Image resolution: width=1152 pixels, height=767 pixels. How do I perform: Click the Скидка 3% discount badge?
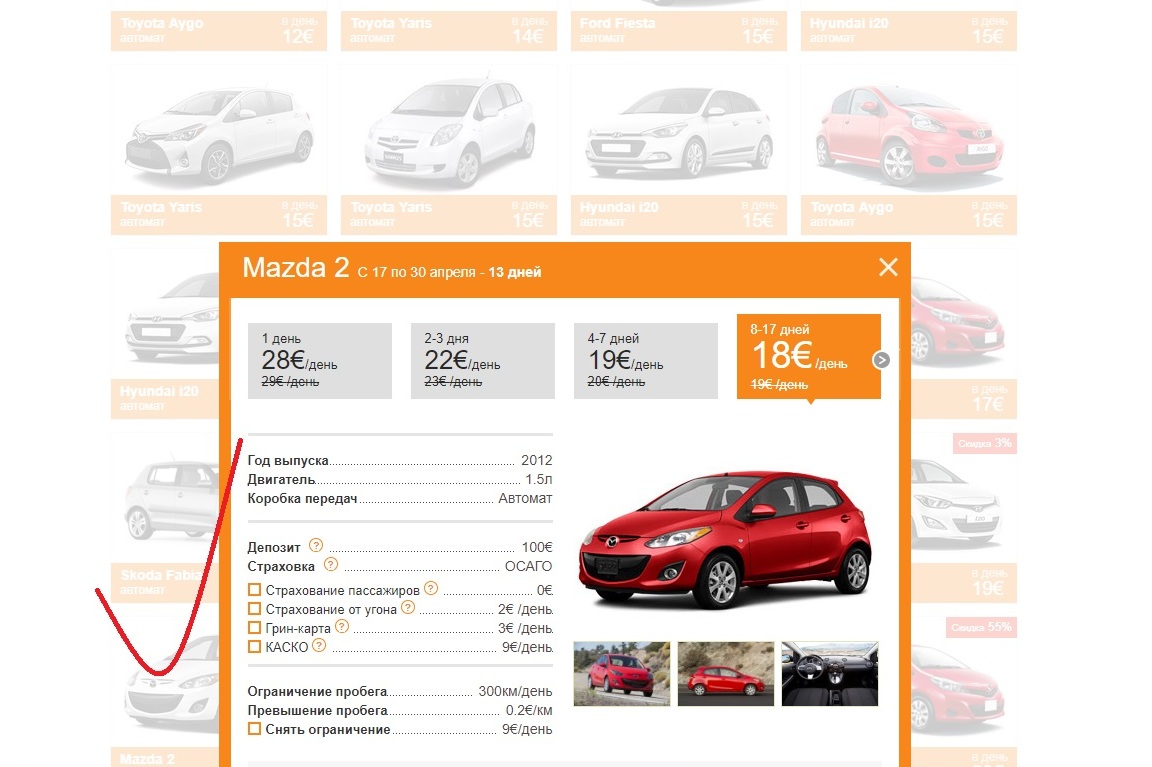coord(984,444)
